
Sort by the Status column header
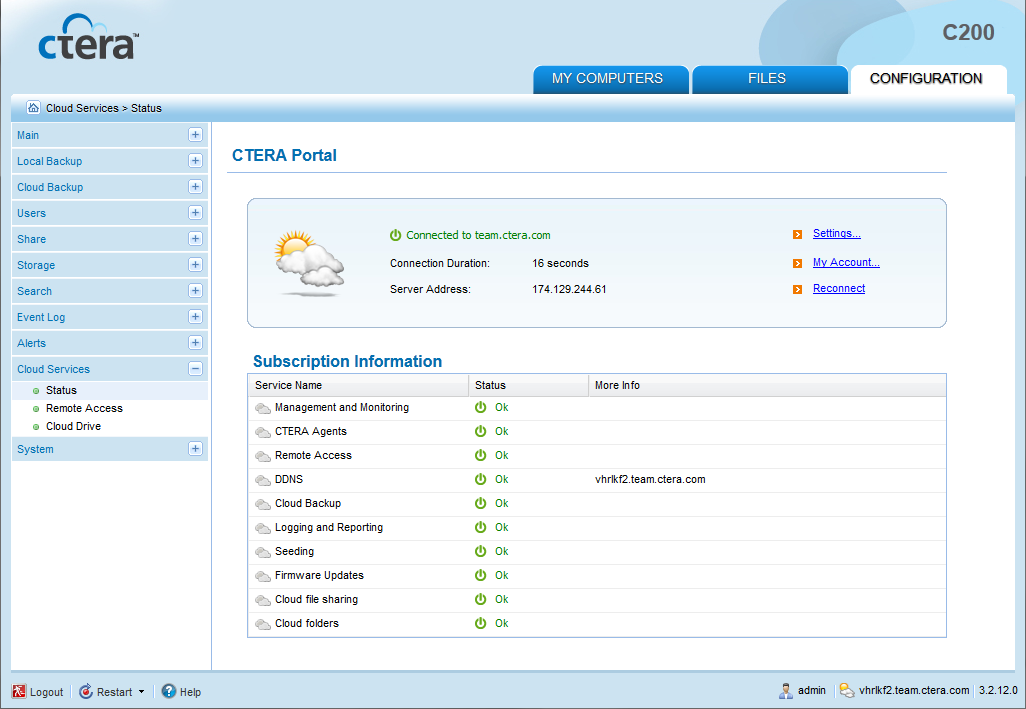pos(529,385)
